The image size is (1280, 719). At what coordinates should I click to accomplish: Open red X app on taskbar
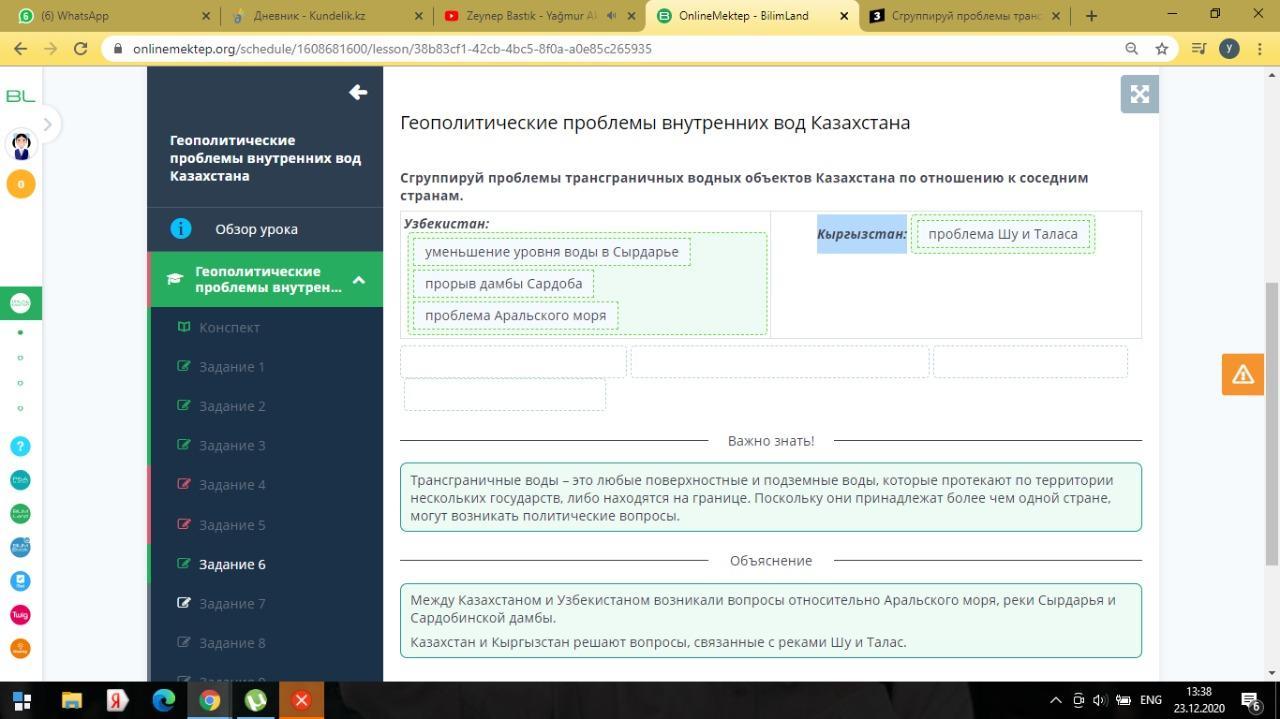[x=301, y=700]
